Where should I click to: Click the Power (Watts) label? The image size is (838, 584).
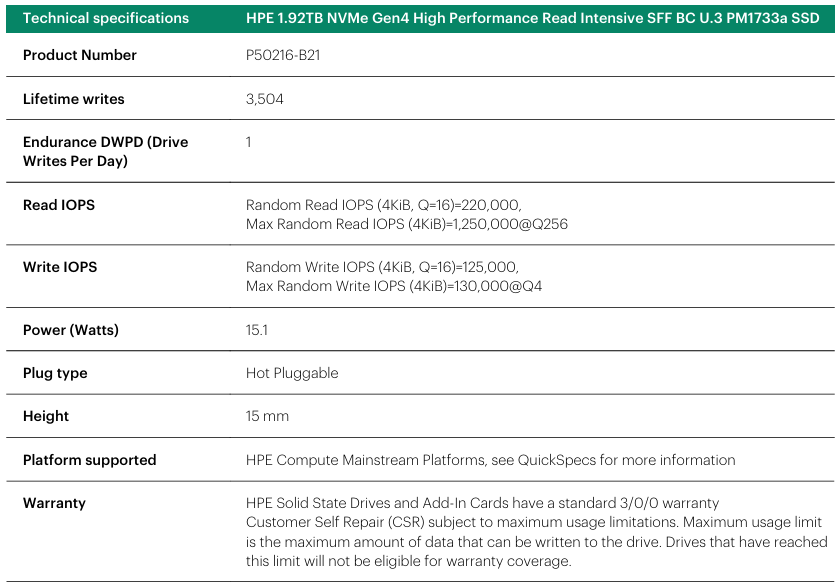point(71,330)
